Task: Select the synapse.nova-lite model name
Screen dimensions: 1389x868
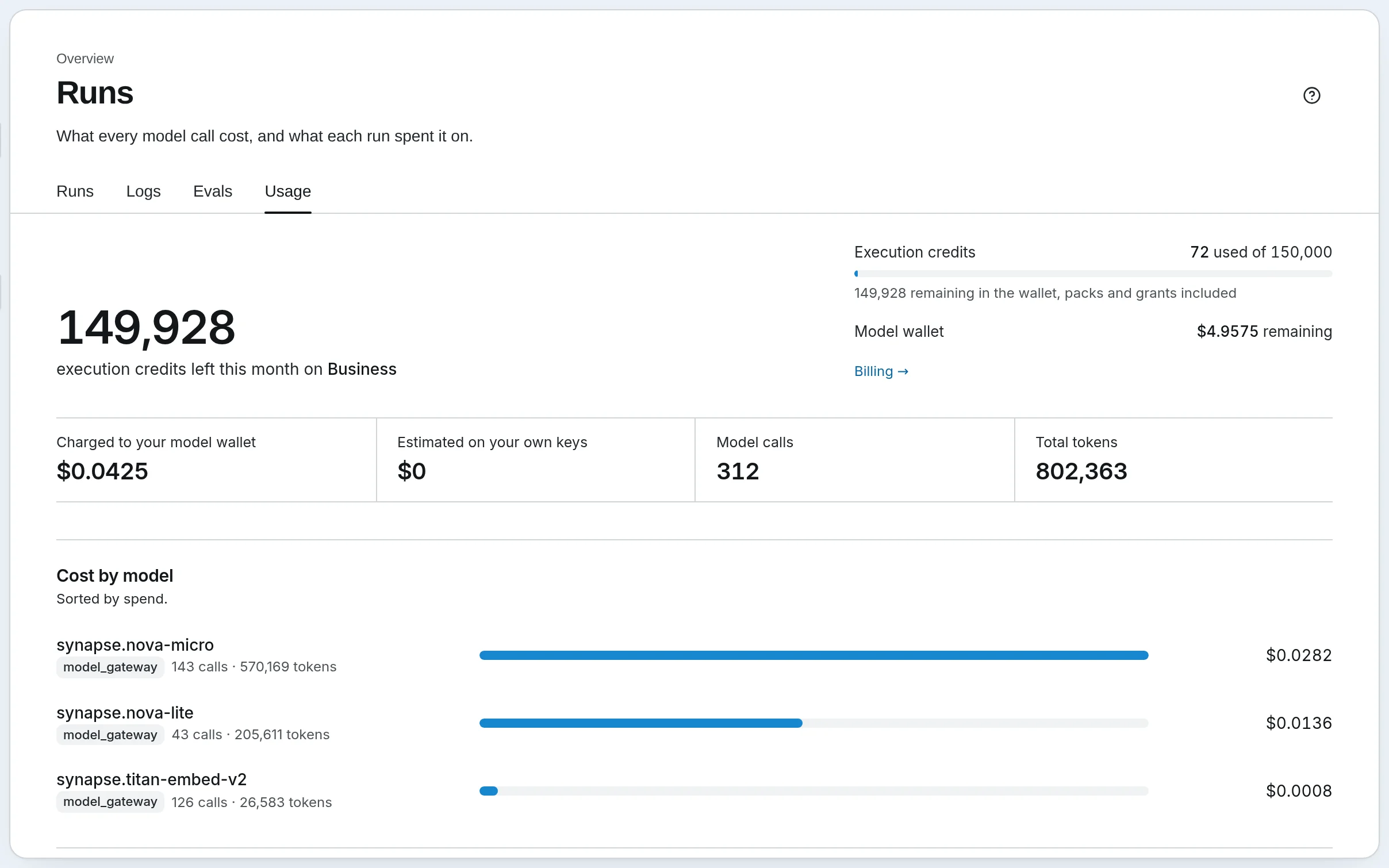Action: 125,713
